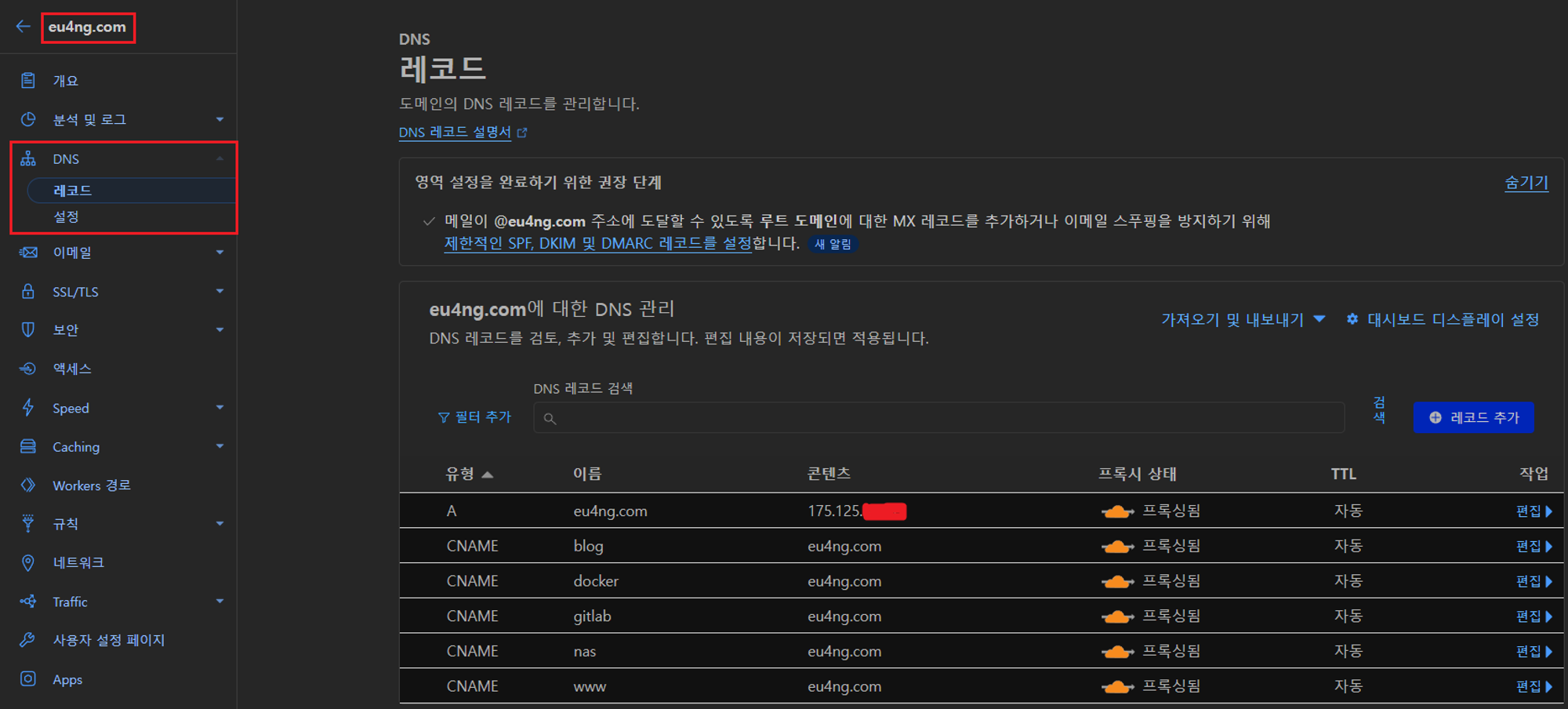1568x709 pixels.
Task: Open the Apps section icon
Action: 28,679
